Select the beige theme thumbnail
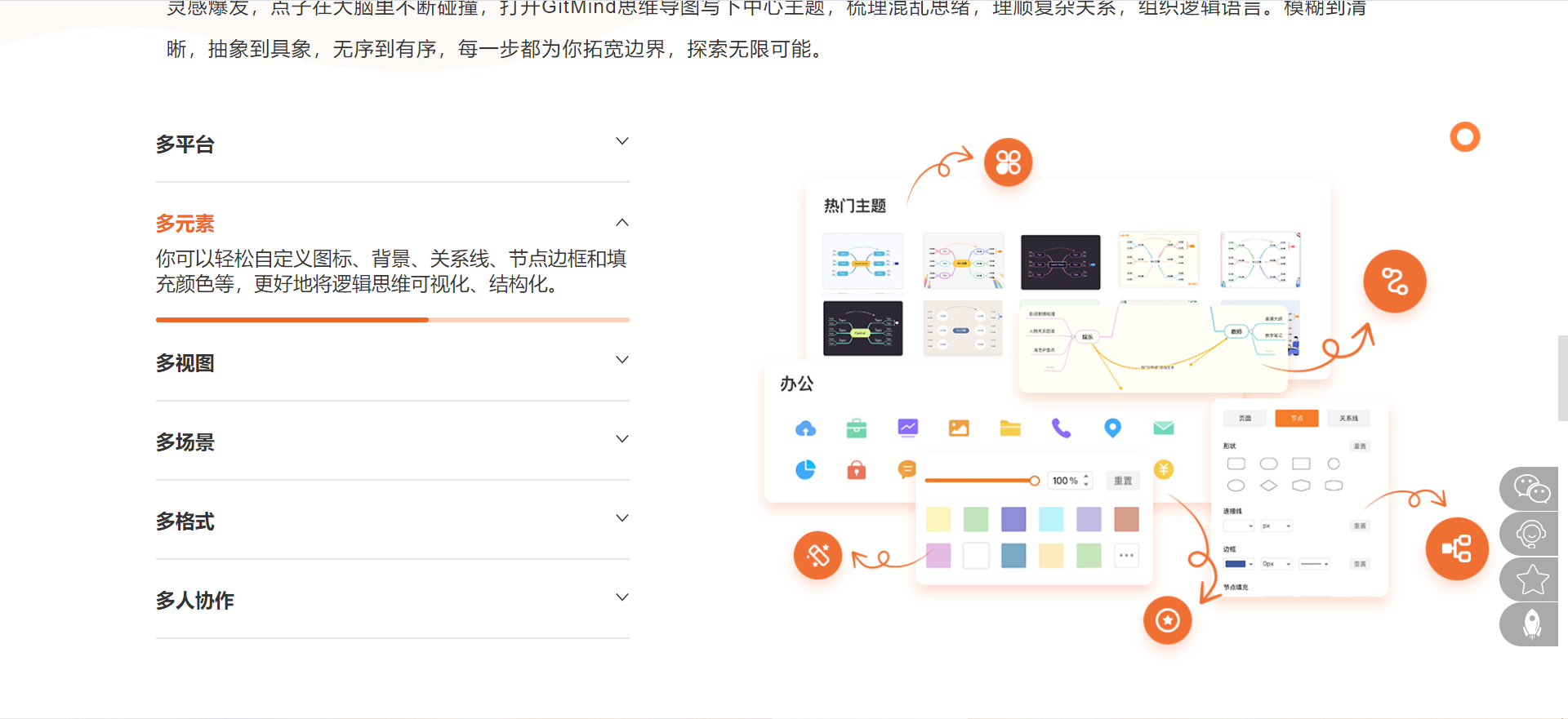 pyautogui.click(x=963, y=328)
